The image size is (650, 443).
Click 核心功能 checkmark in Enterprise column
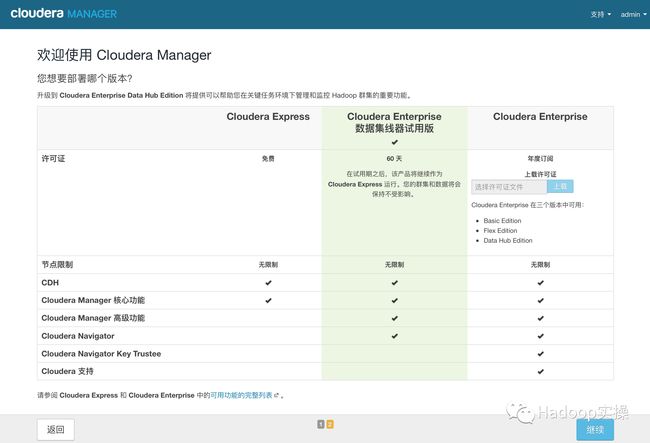coord(540,300)
